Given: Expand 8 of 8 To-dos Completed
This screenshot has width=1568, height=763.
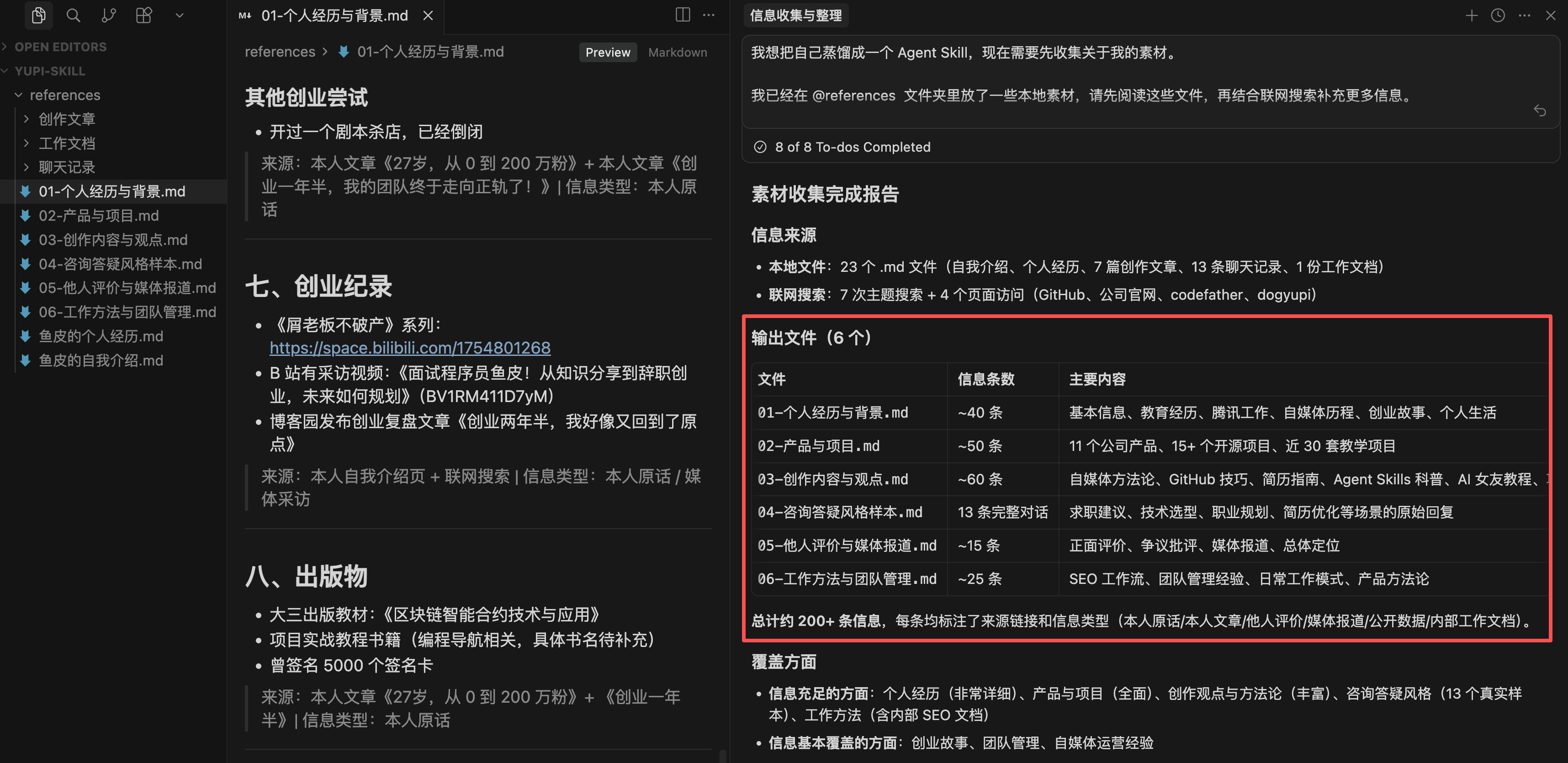Looking at the screenshot, I should tap(852, 147).
